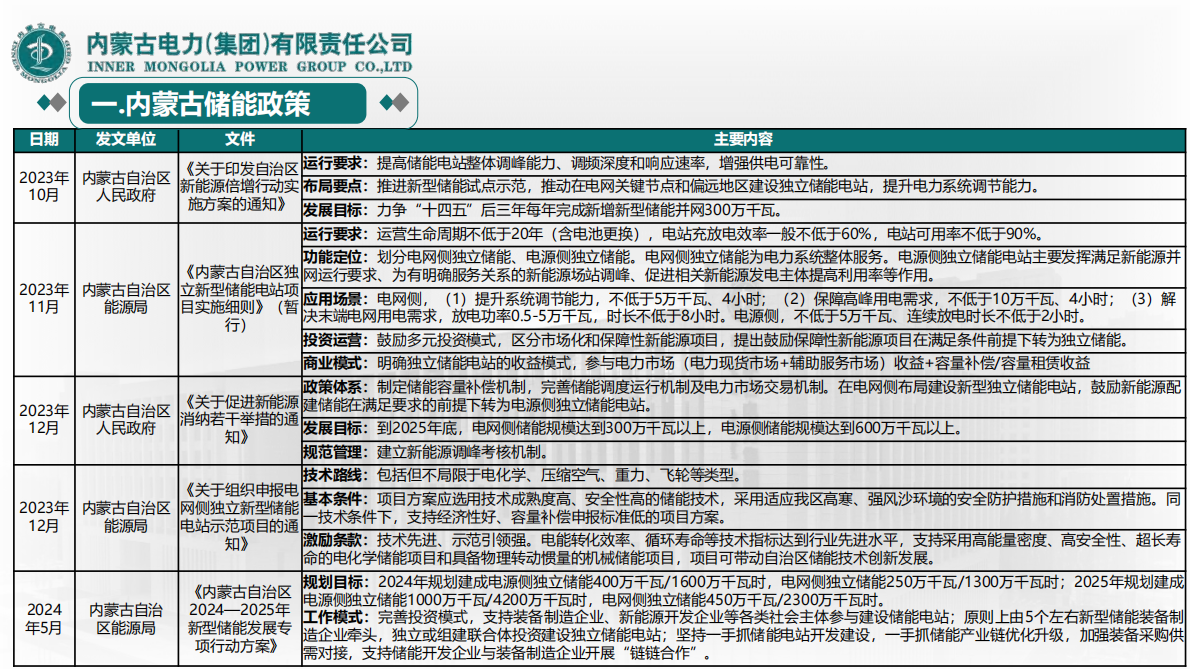Open 《关于印发自治区新能源倍增行动实施方案的通知》
1190x669 pixels.
tap(238, 187)
